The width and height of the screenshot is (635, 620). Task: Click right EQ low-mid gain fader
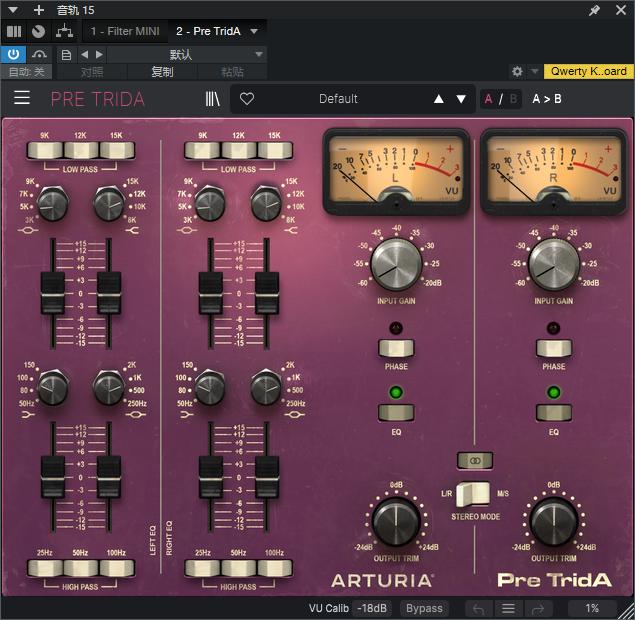click(x=267, y=477)
